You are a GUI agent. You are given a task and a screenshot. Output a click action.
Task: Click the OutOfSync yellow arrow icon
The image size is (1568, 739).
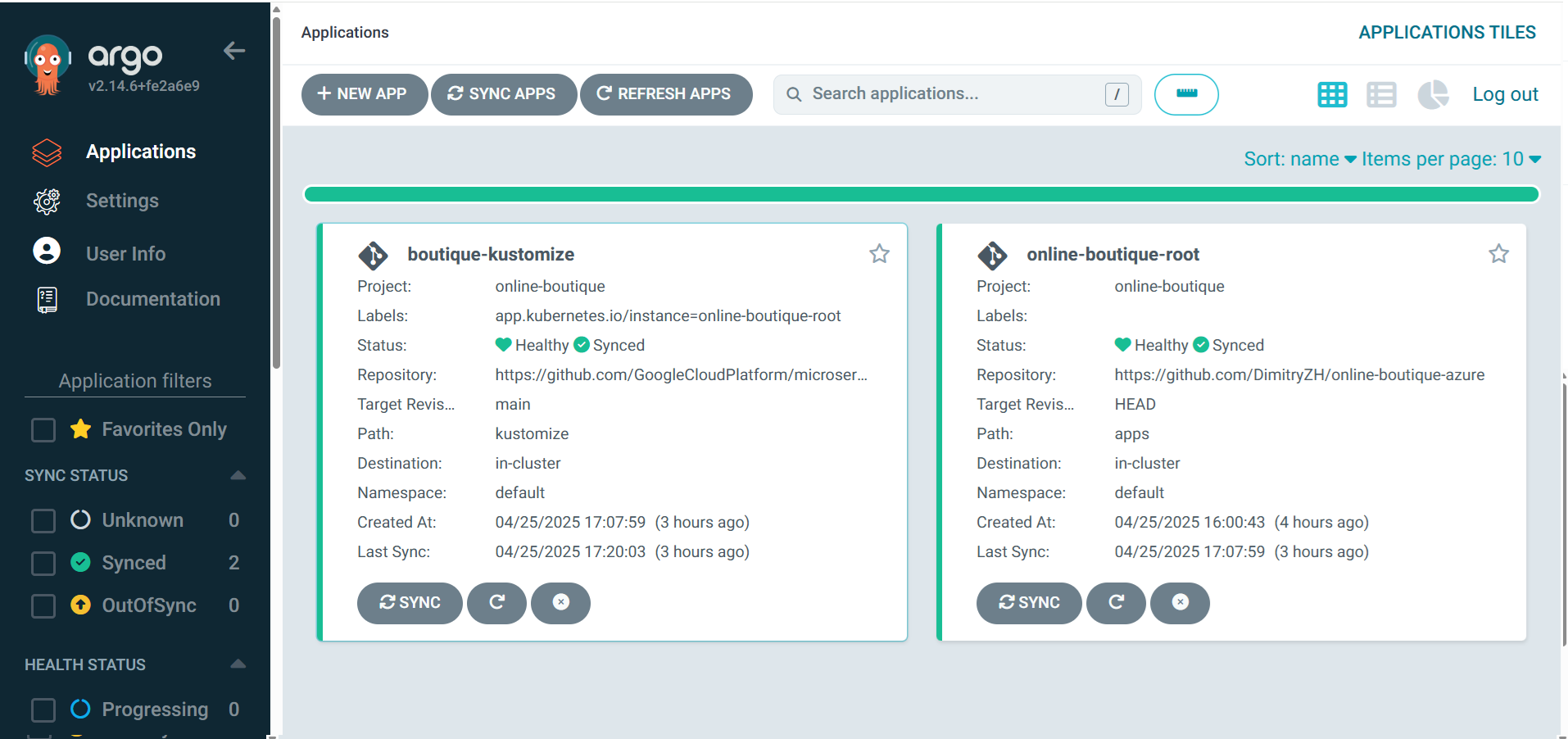[80, 605]
